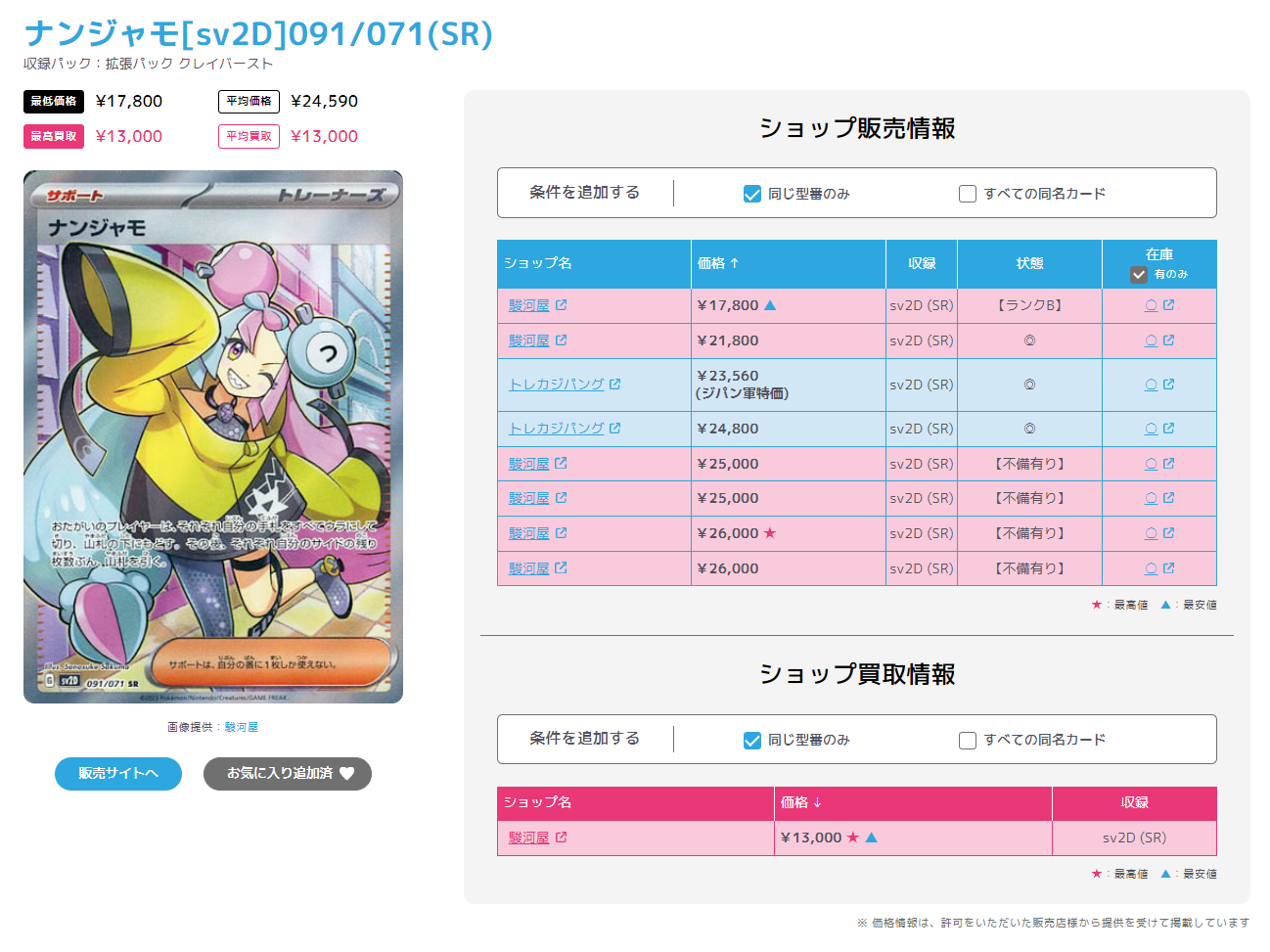
Task: Click stock circle icon in ¥17,800 row
Action: pyautogui.click(x=1152, y=305)
